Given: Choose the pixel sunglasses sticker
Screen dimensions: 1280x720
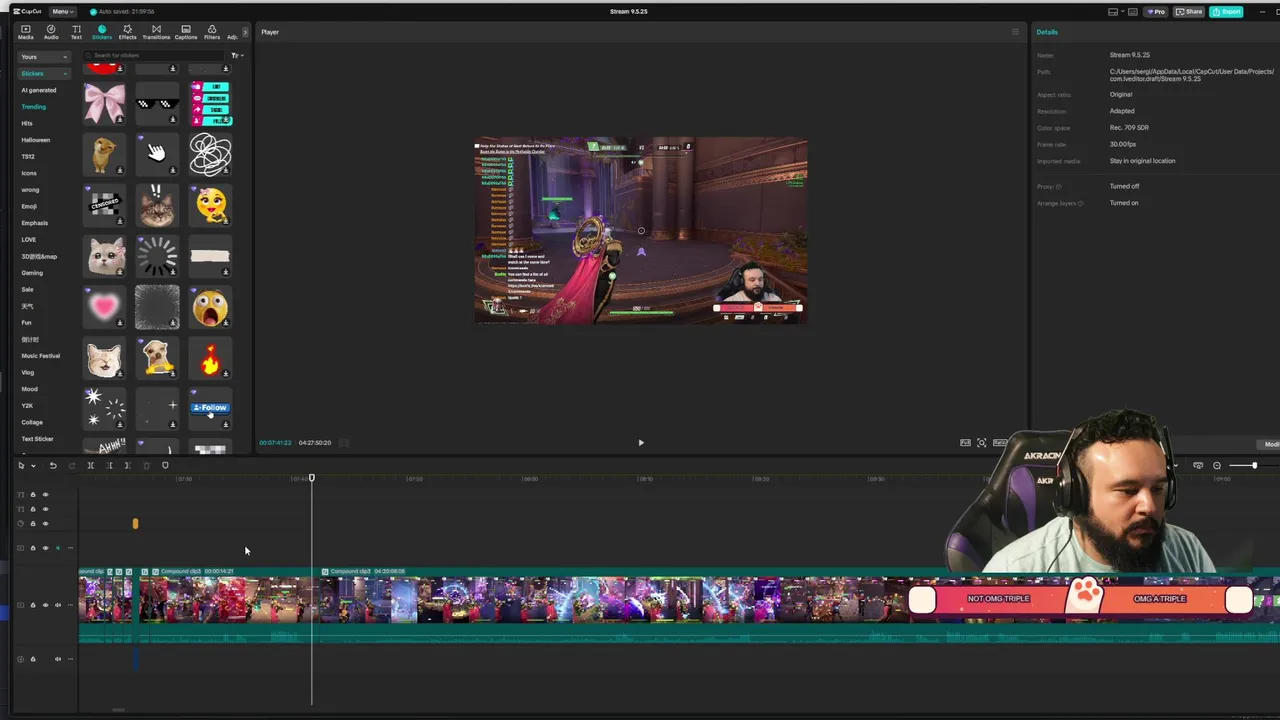Looking at the screenshot, I should pyautogui.click(x=157, y=103).
